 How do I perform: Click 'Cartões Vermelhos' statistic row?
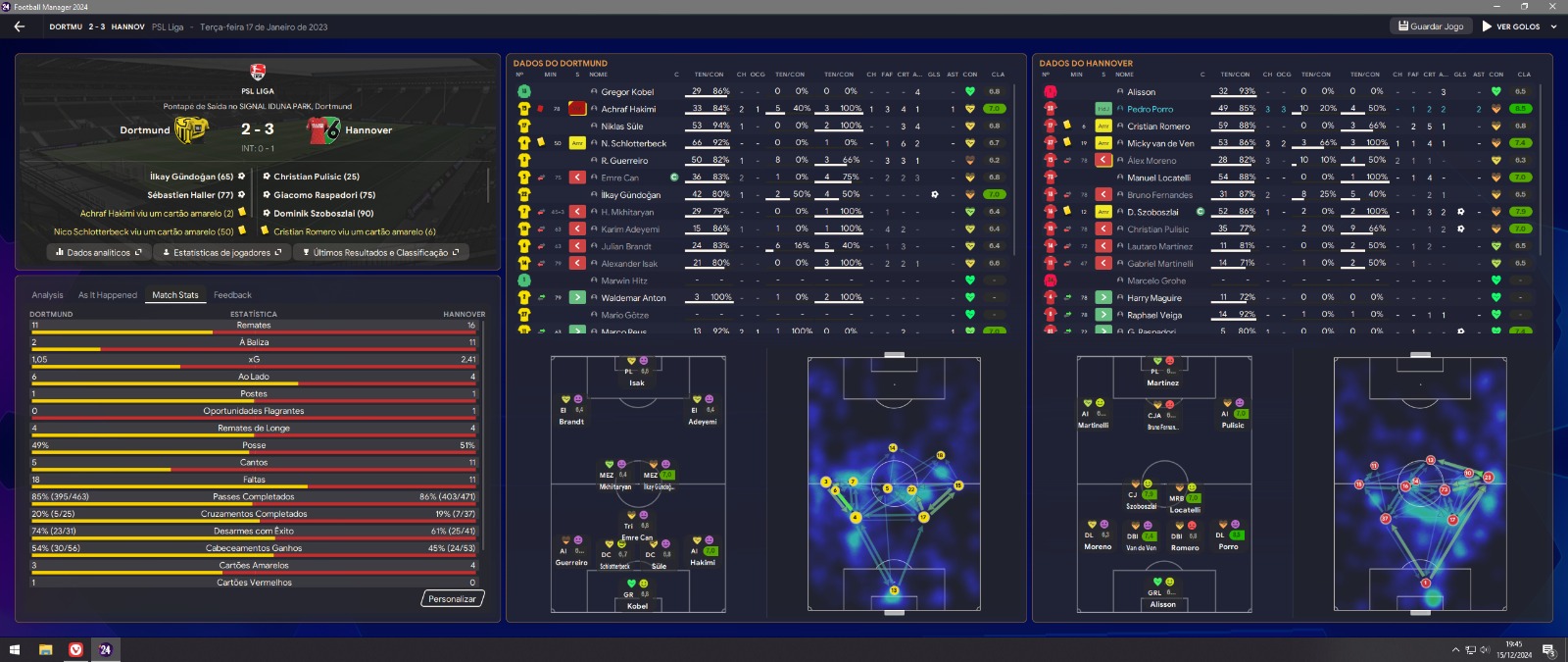254,583
